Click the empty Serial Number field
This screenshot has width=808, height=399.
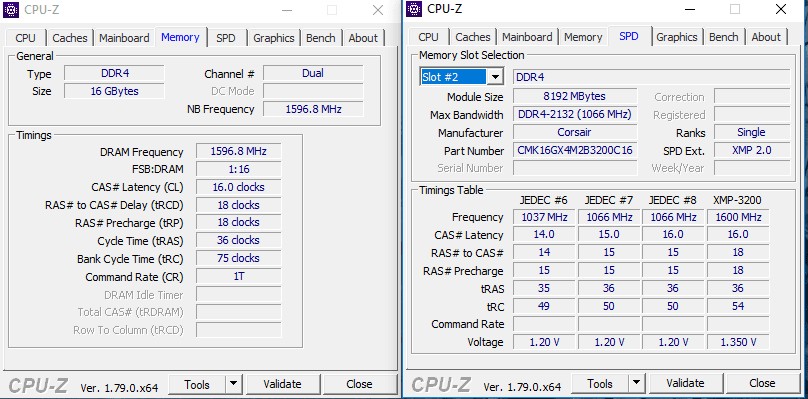[x=575, y=168]
